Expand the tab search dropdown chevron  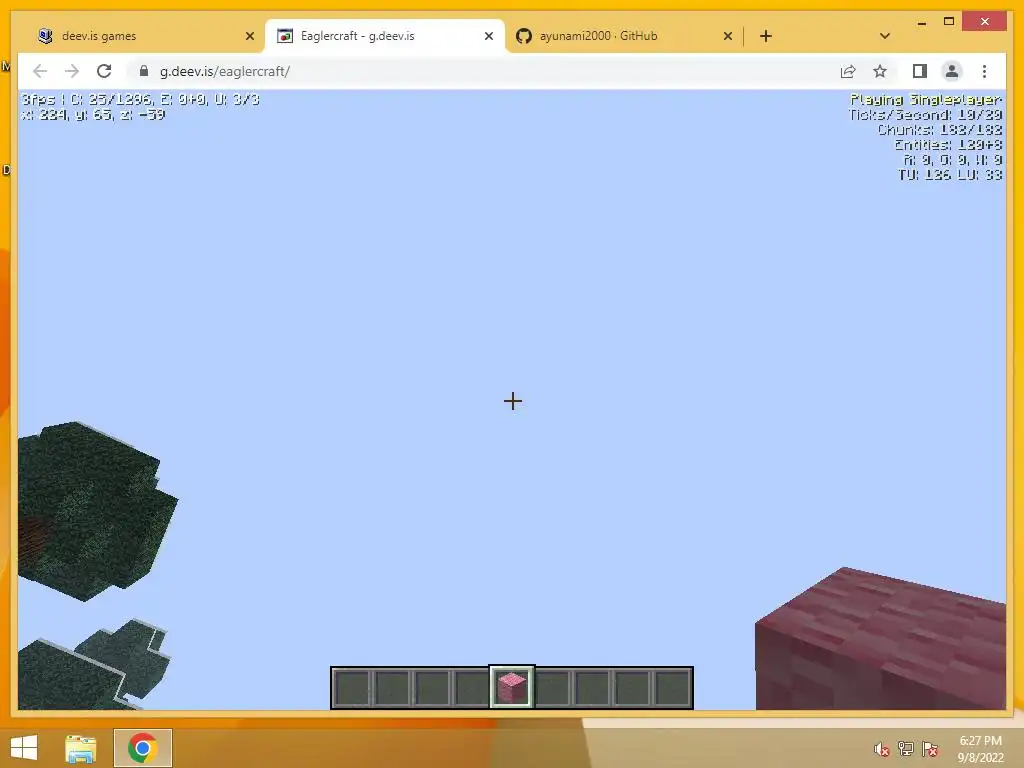tap(885, 36)
